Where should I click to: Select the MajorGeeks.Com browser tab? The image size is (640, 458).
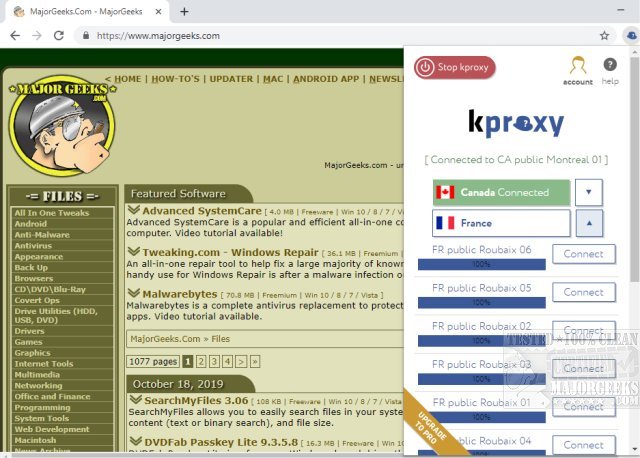tap(86, 11)
